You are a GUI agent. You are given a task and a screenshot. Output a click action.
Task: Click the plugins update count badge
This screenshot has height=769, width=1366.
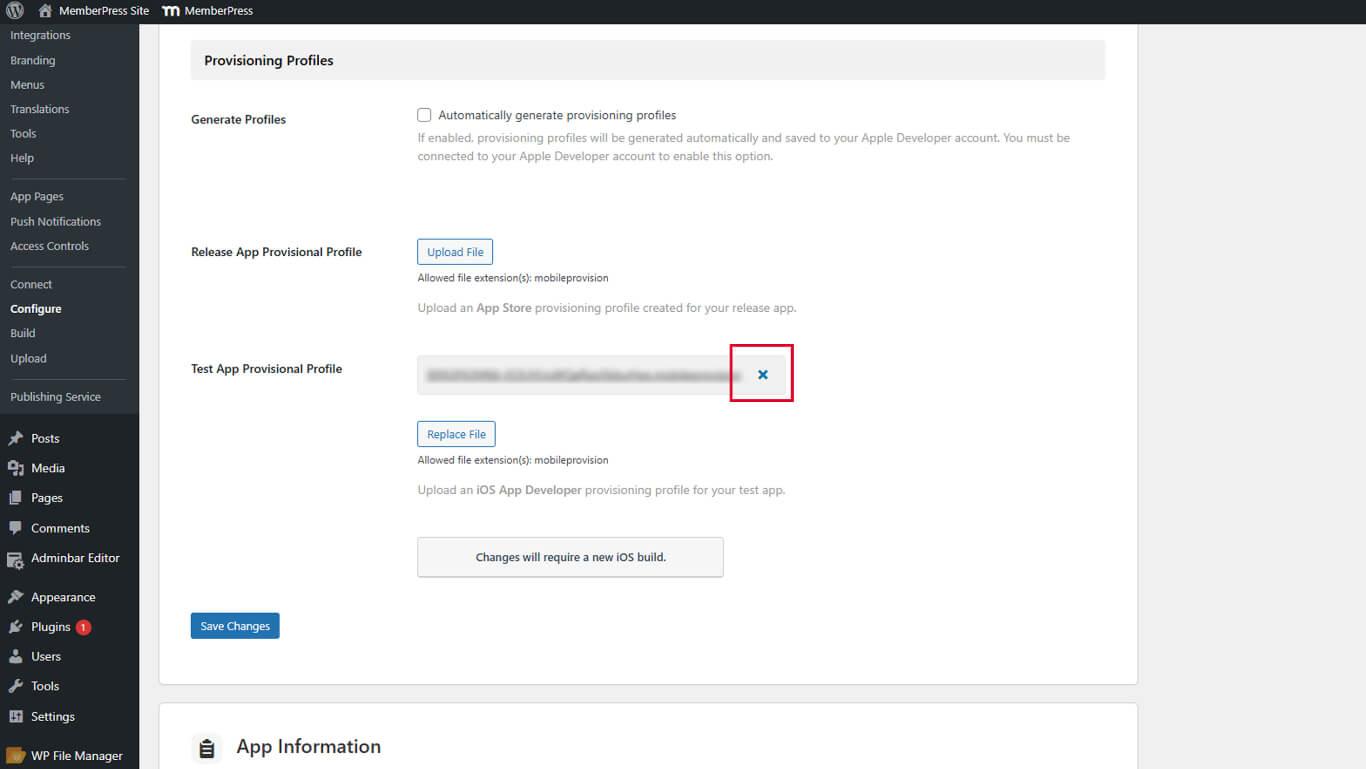tap(83, 627)
